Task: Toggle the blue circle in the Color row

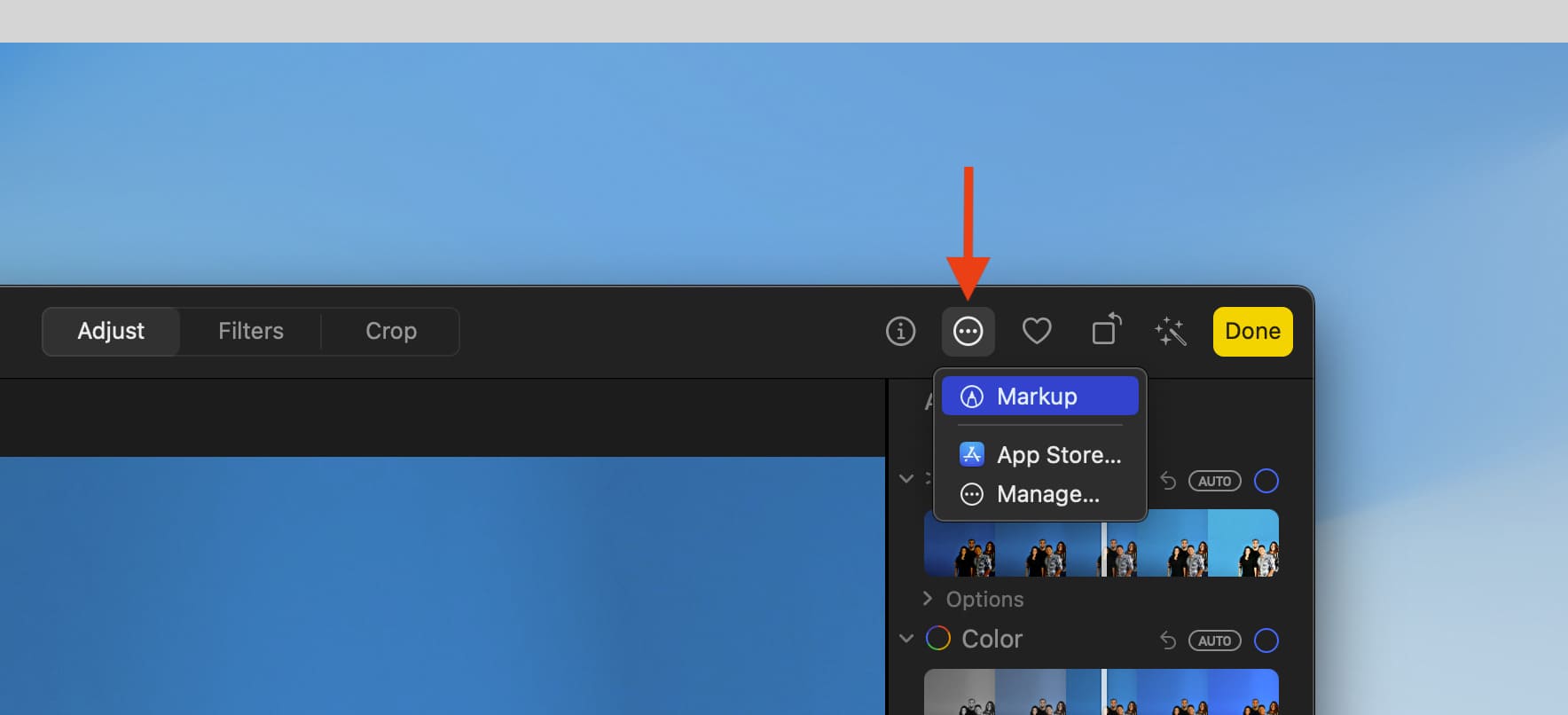Action: [1266, 640]
